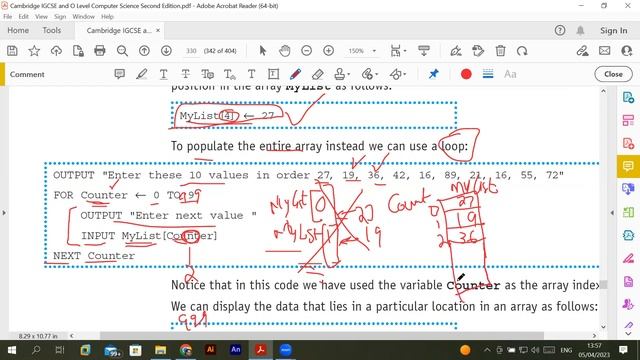The height and width of the screenshot is (360, 640).
Task: Add a sticky note comment
Action: (x=120, y=74)
